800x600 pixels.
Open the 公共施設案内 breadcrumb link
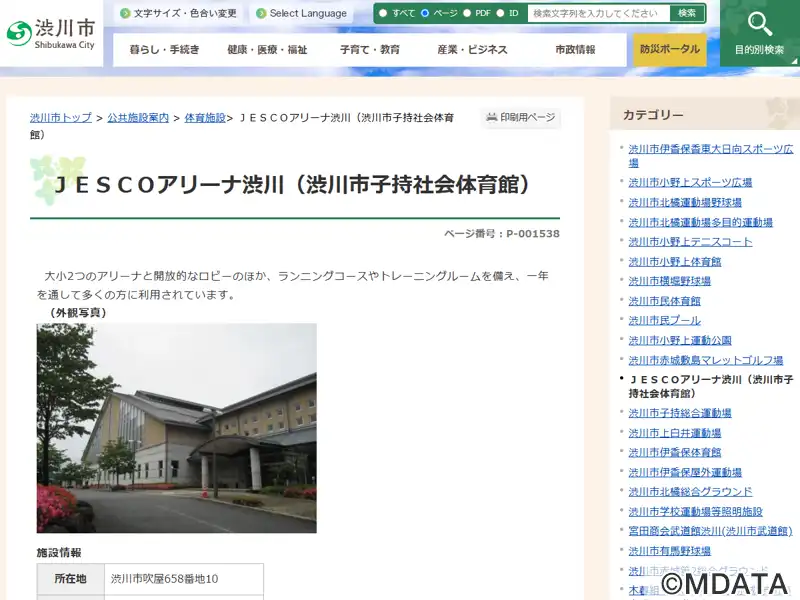pyautogui.click(x=138, y=118)
